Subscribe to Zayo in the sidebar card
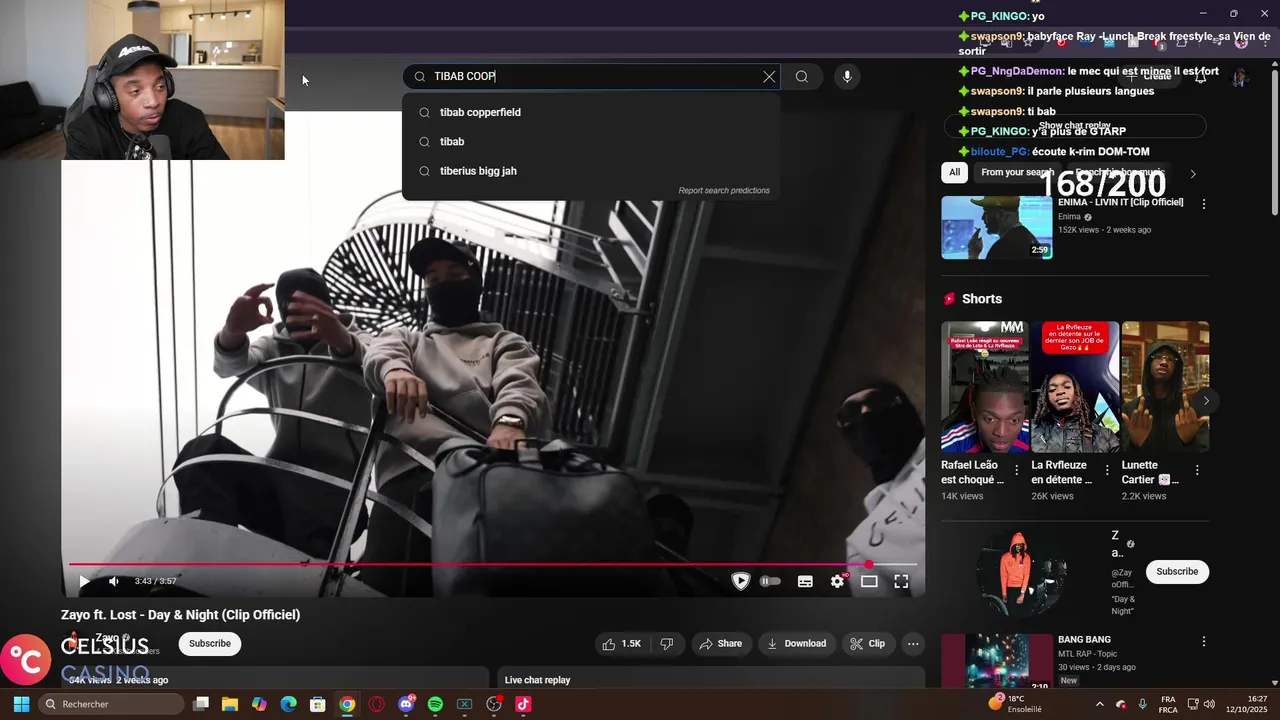This screenshot has height=720, width=1280. click(1177, 572)
